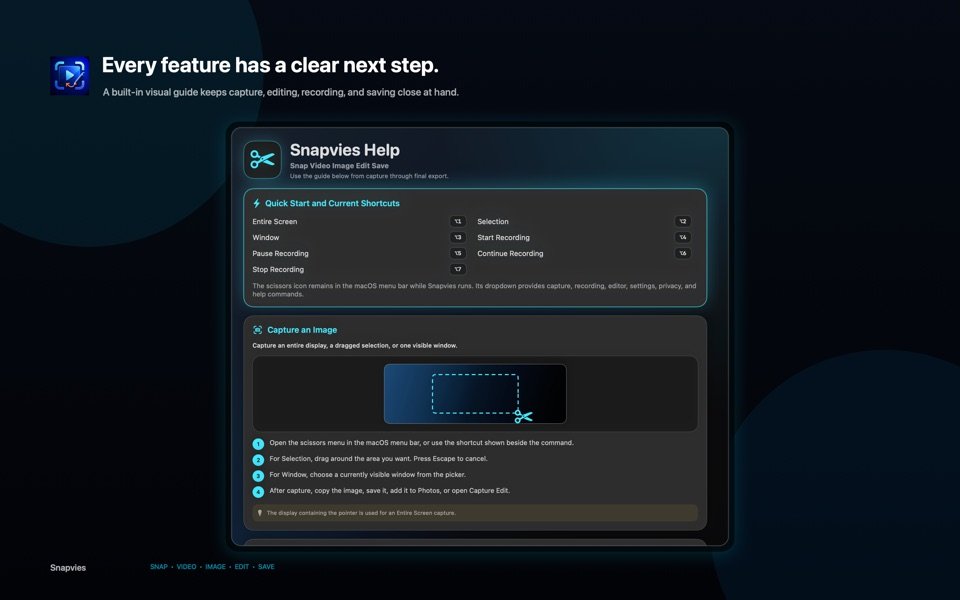
Task: Click the lightbulb tip icon
Action: tap(260, 513)
